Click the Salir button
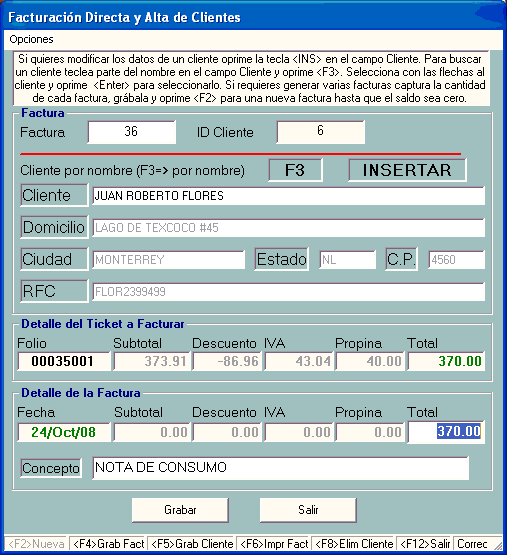 click(x=308, y=510)
